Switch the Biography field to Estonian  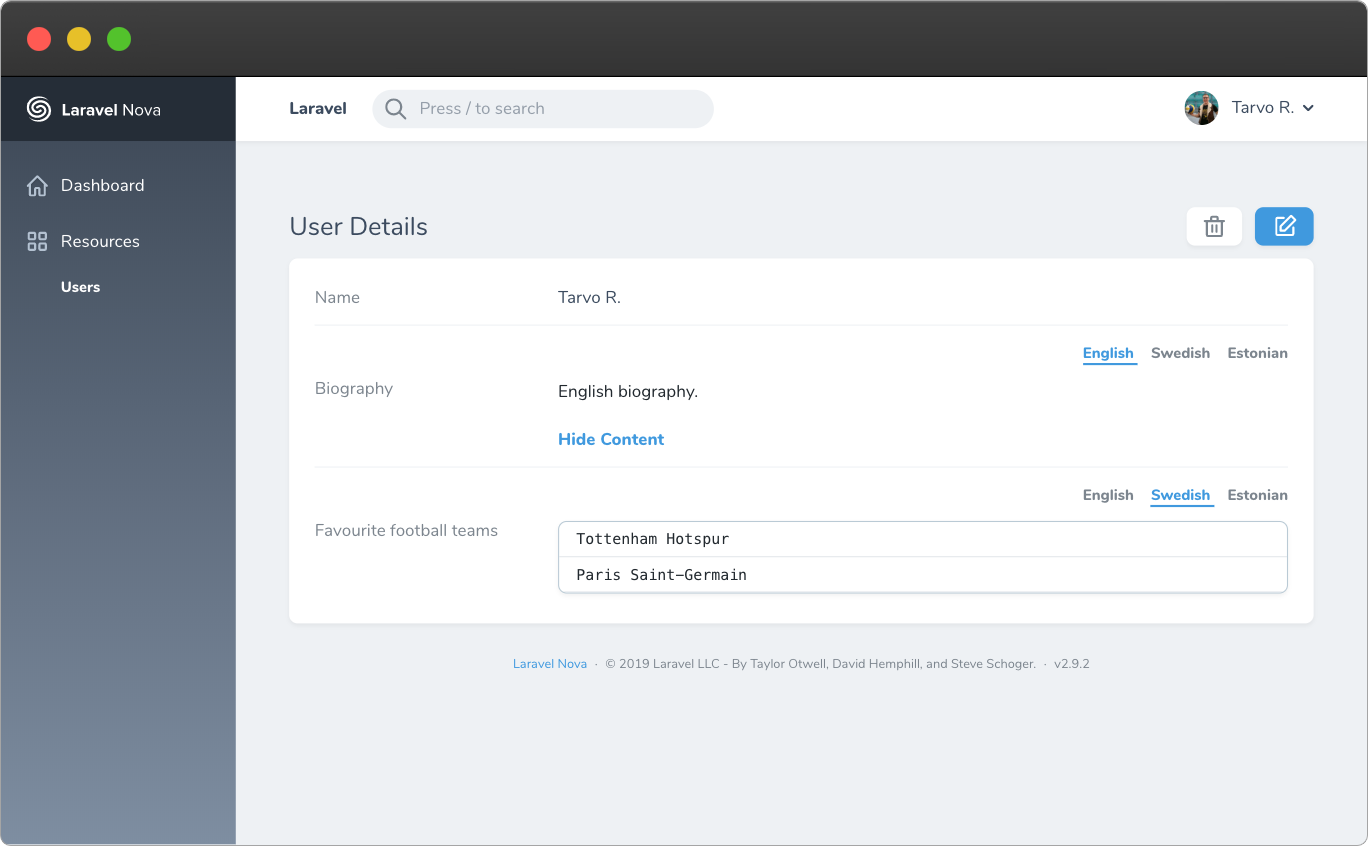pyautogui.click(x=1257, y=353)
